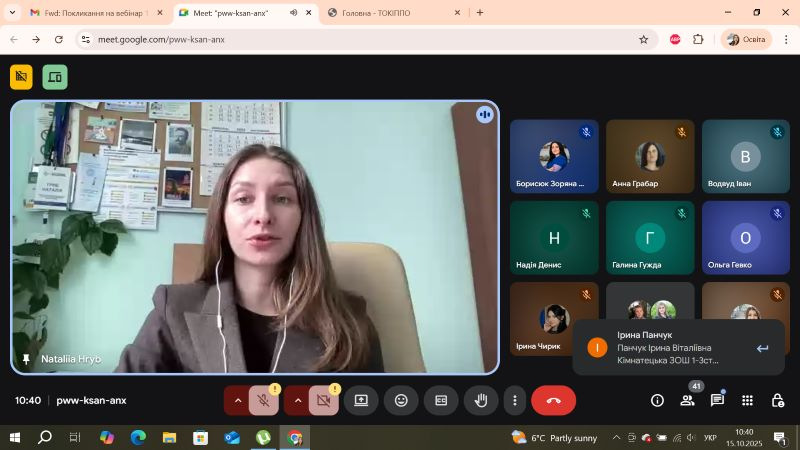Reply to Ірина Панчук message notification
This screenshot has width=800, height=450.
pos(762,348)
